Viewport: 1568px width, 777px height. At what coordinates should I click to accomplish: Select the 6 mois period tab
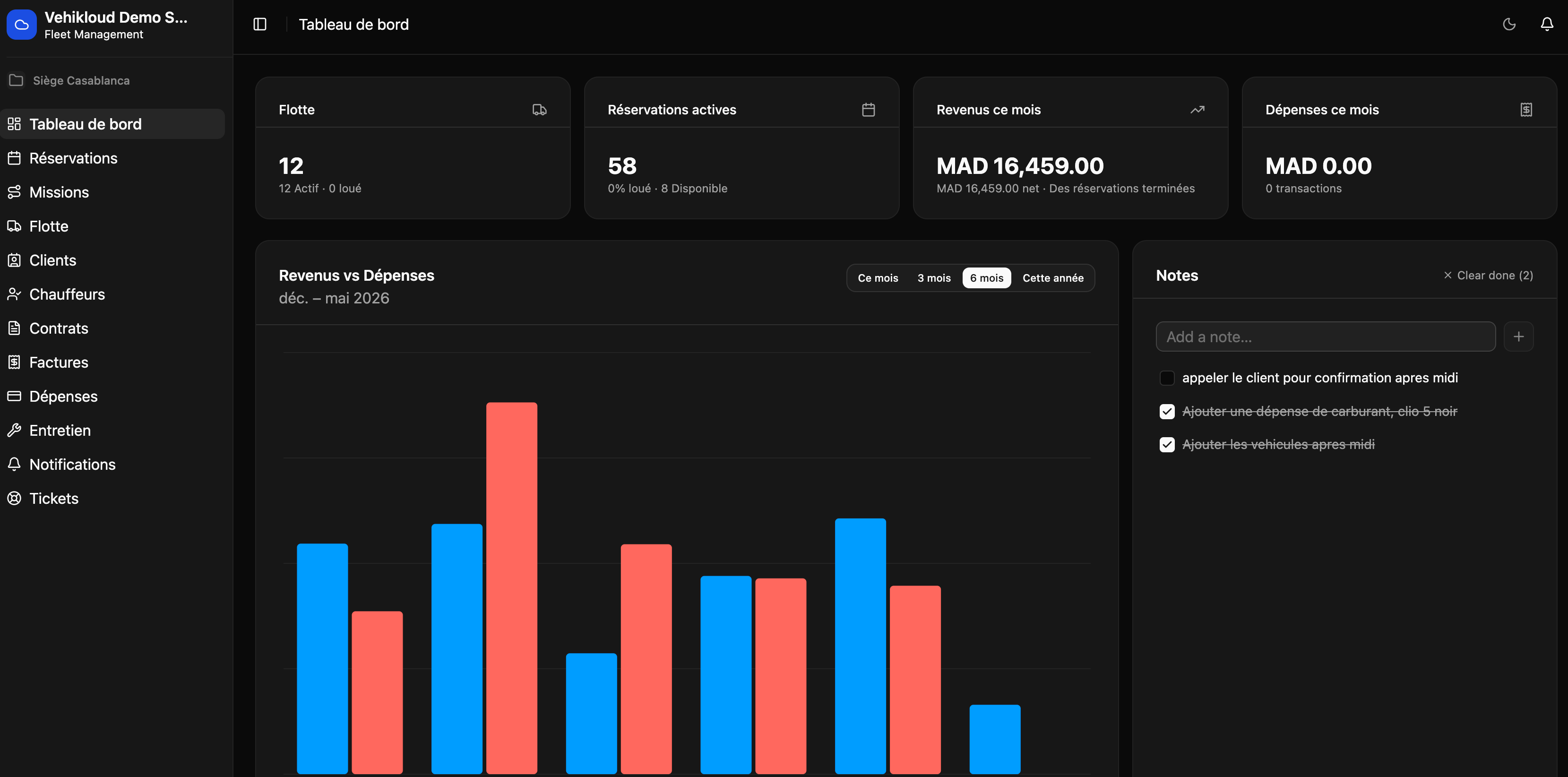pyautogui.click(x=987, y=278)
